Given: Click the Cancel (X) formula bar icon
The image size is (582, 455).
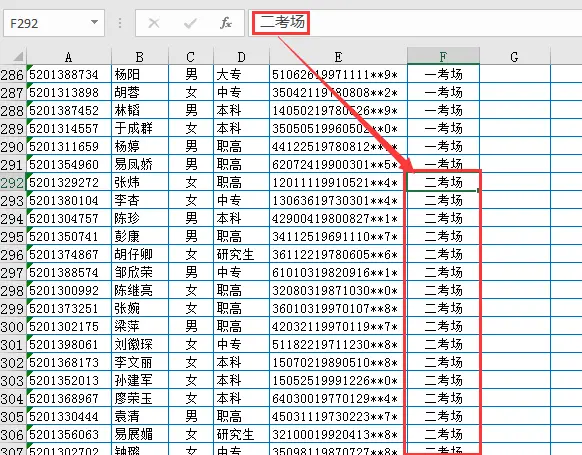Looking at the screenshot, I should (x=154, y=23).
